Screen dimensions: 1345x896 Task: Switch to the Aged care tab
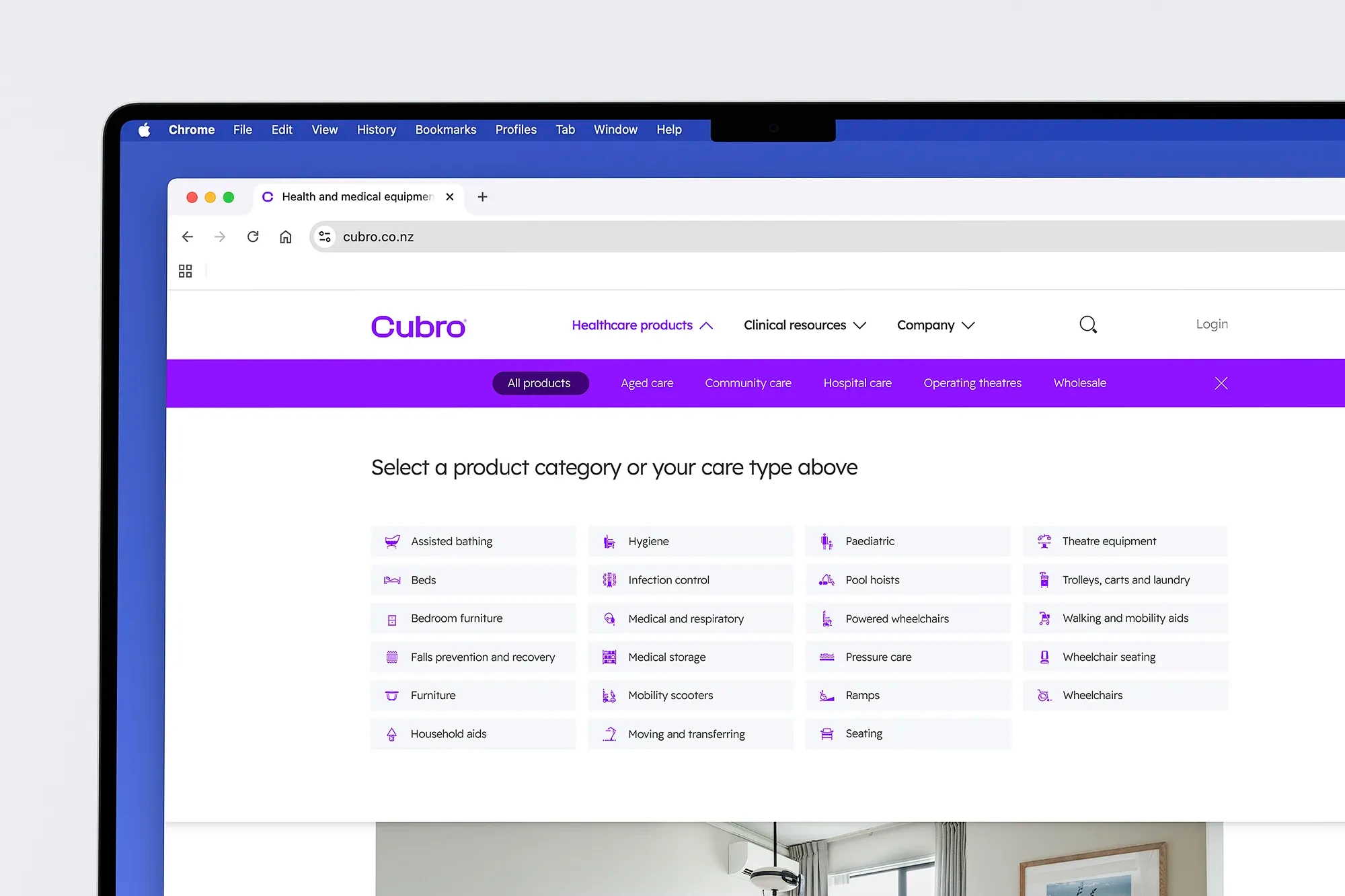click(x=646, y=383)
